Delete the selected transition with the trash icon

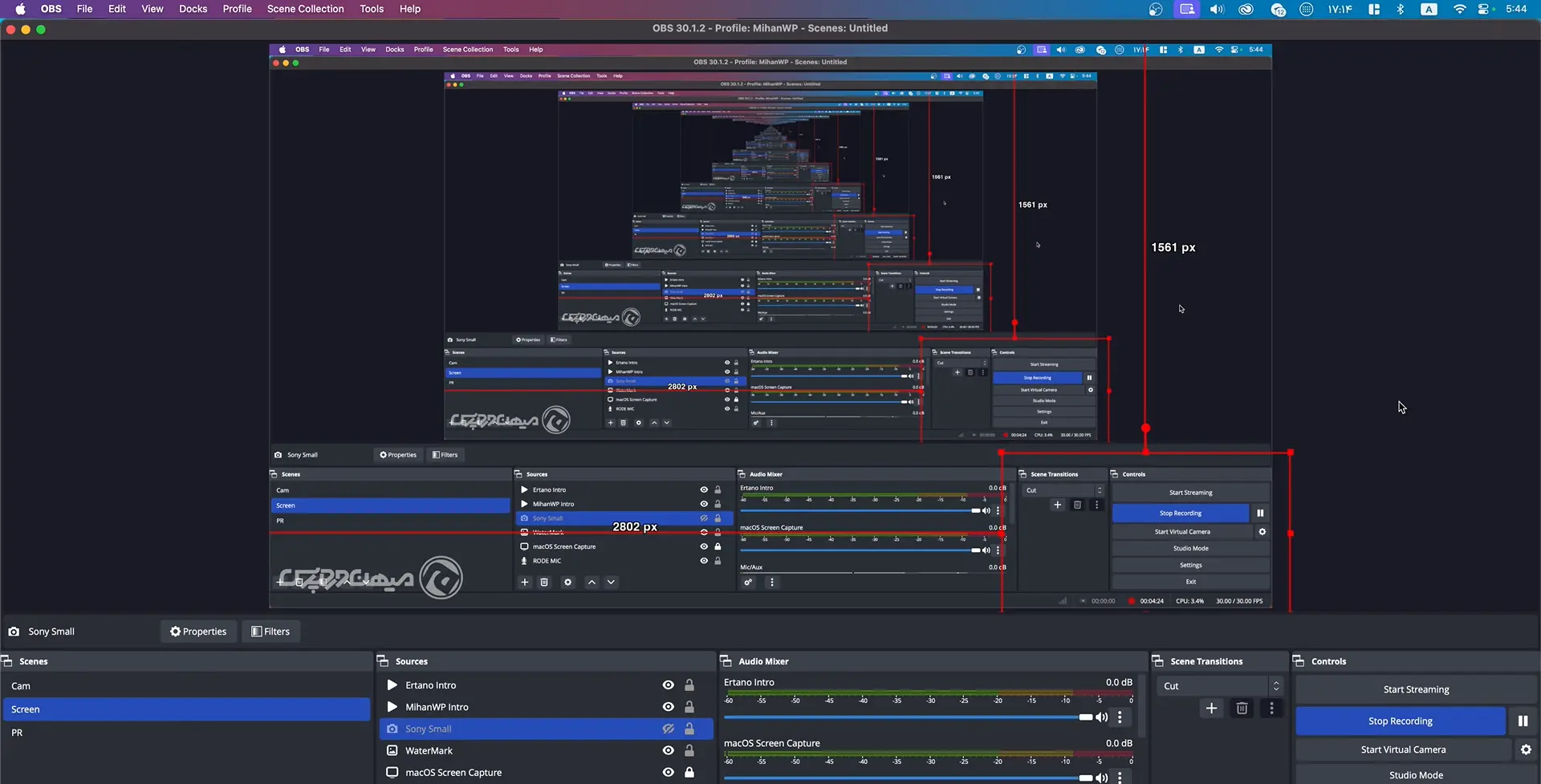click(x=1242, y=708)
